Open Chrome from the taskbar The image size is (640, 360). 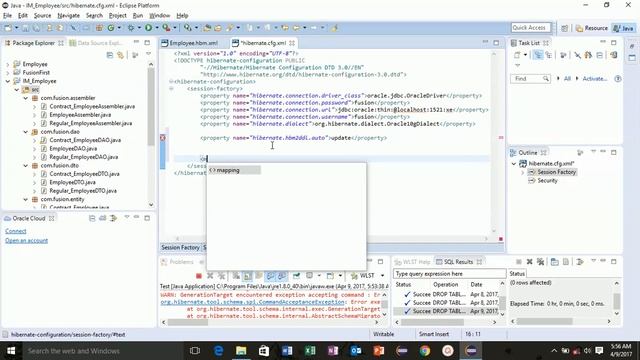(x=425, y=351)
